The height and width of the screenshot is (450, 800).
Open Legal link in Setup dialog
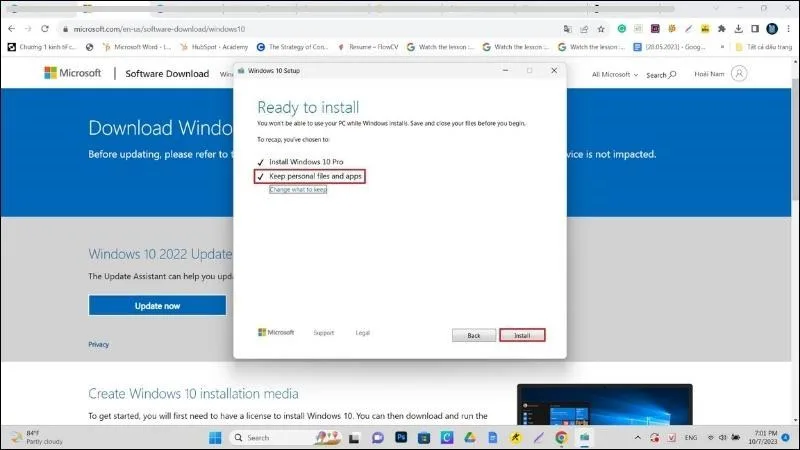[362, 333]
